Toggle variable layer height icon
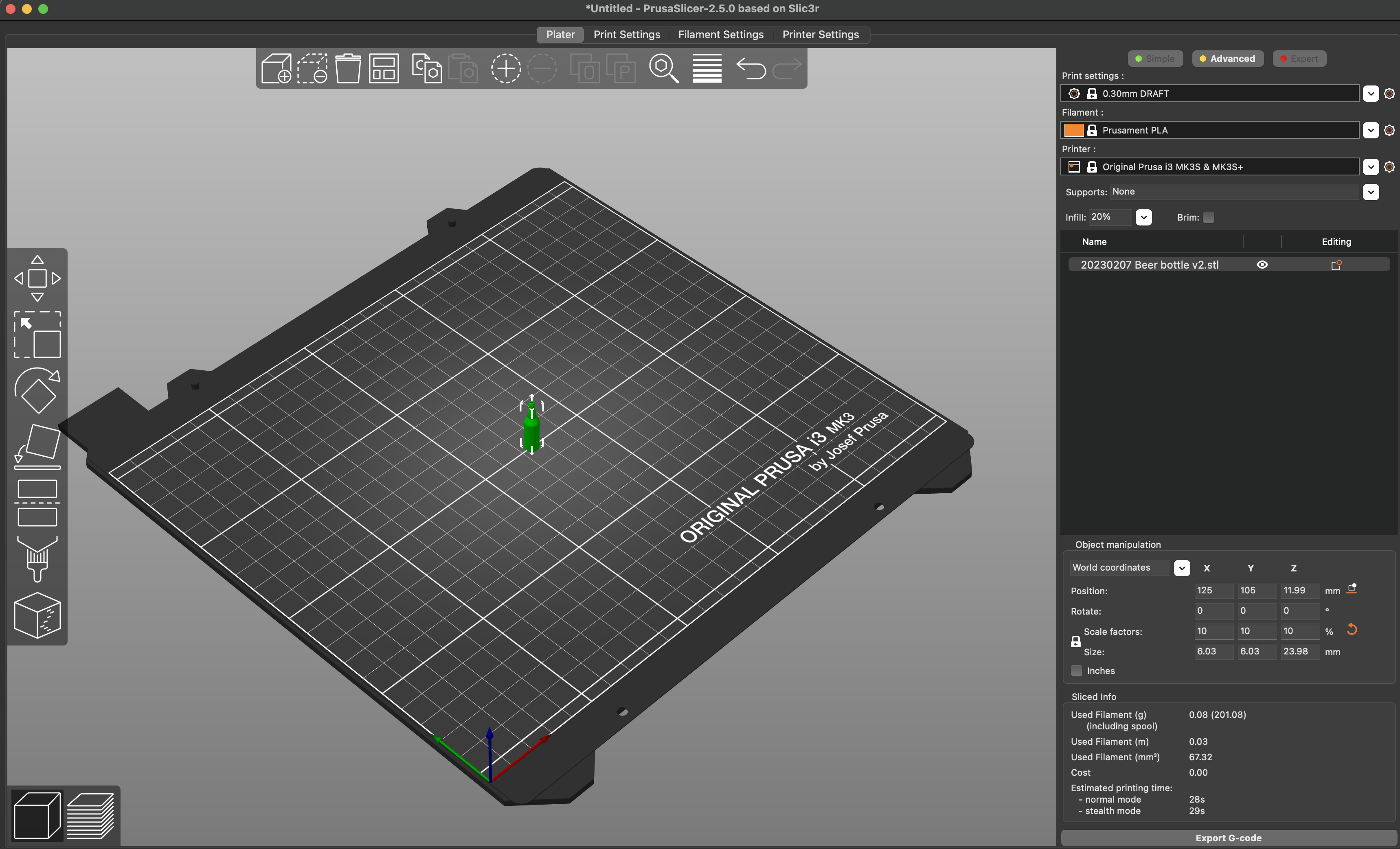The width and height of the screenshot is (1400, 849). (x=707, y=69)
